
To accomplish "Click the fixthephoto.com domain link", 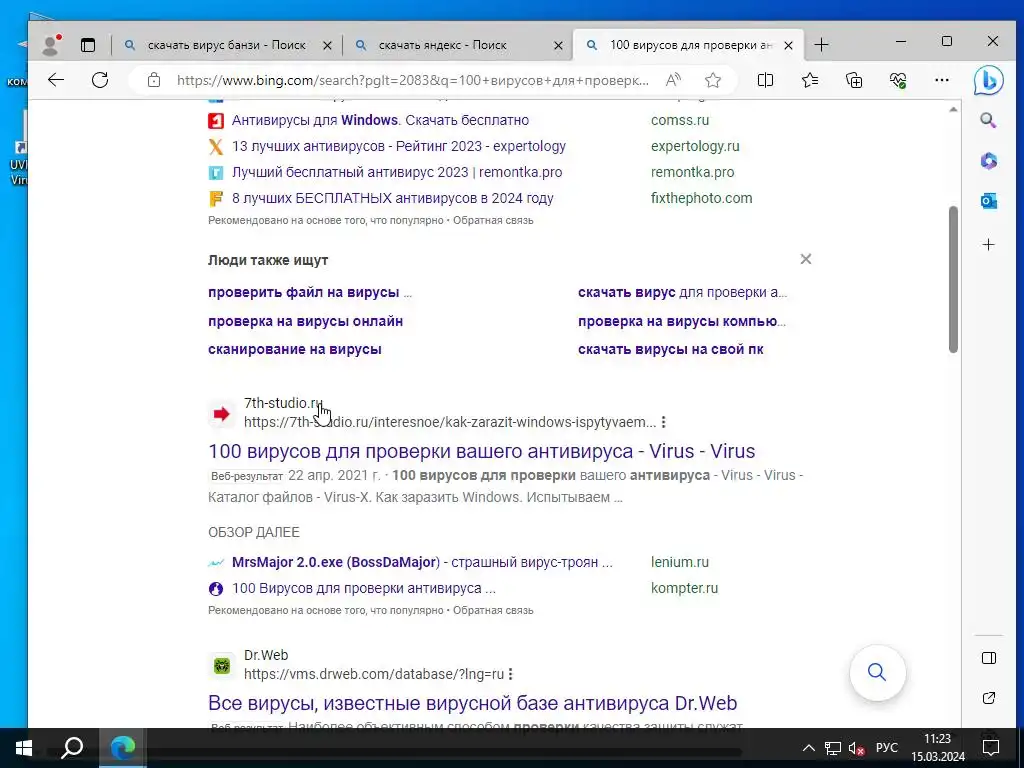I will pyautogui.click(x=701, y=198).
